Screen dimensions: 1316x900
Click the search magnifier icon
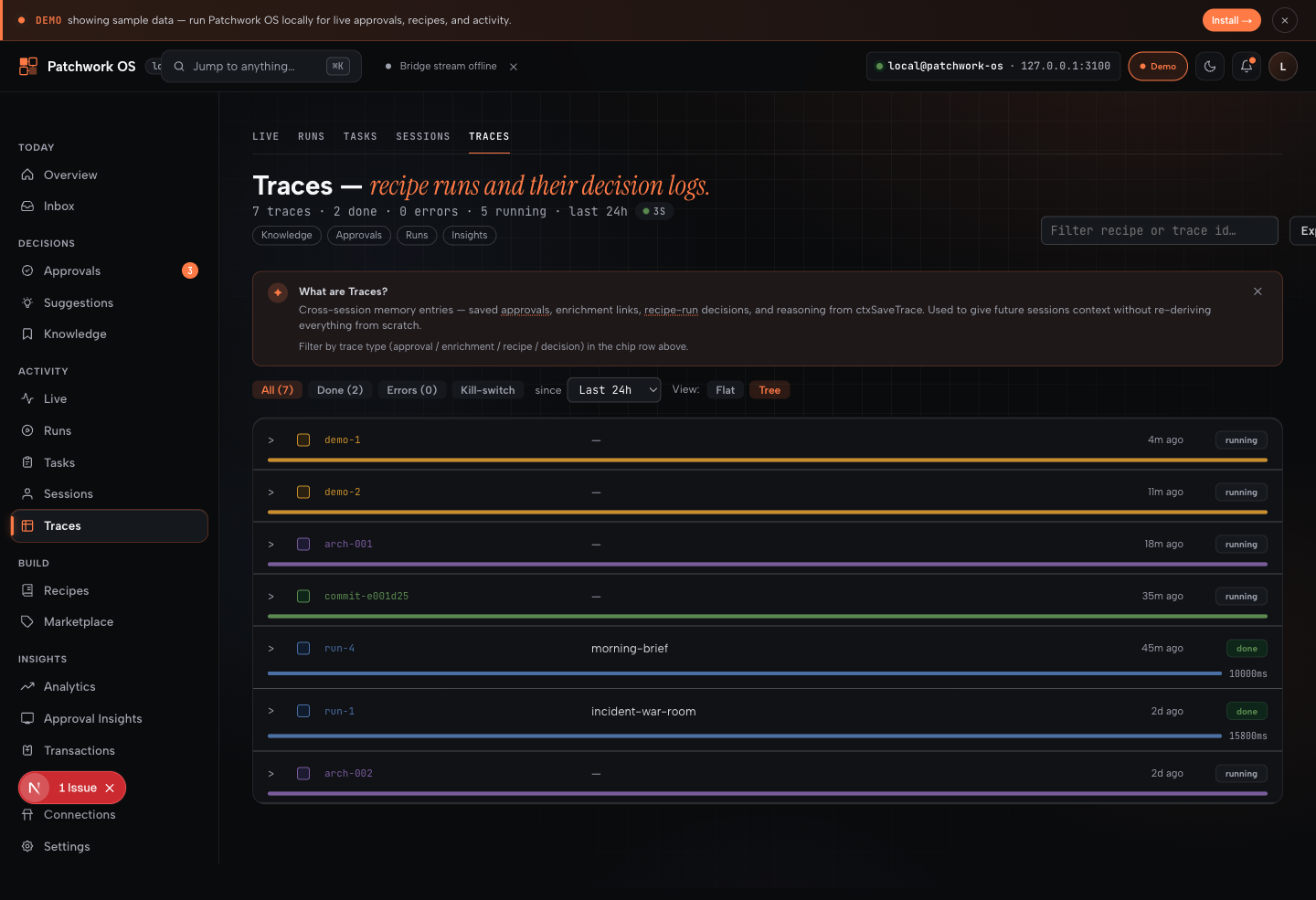(x=179, y=66)
